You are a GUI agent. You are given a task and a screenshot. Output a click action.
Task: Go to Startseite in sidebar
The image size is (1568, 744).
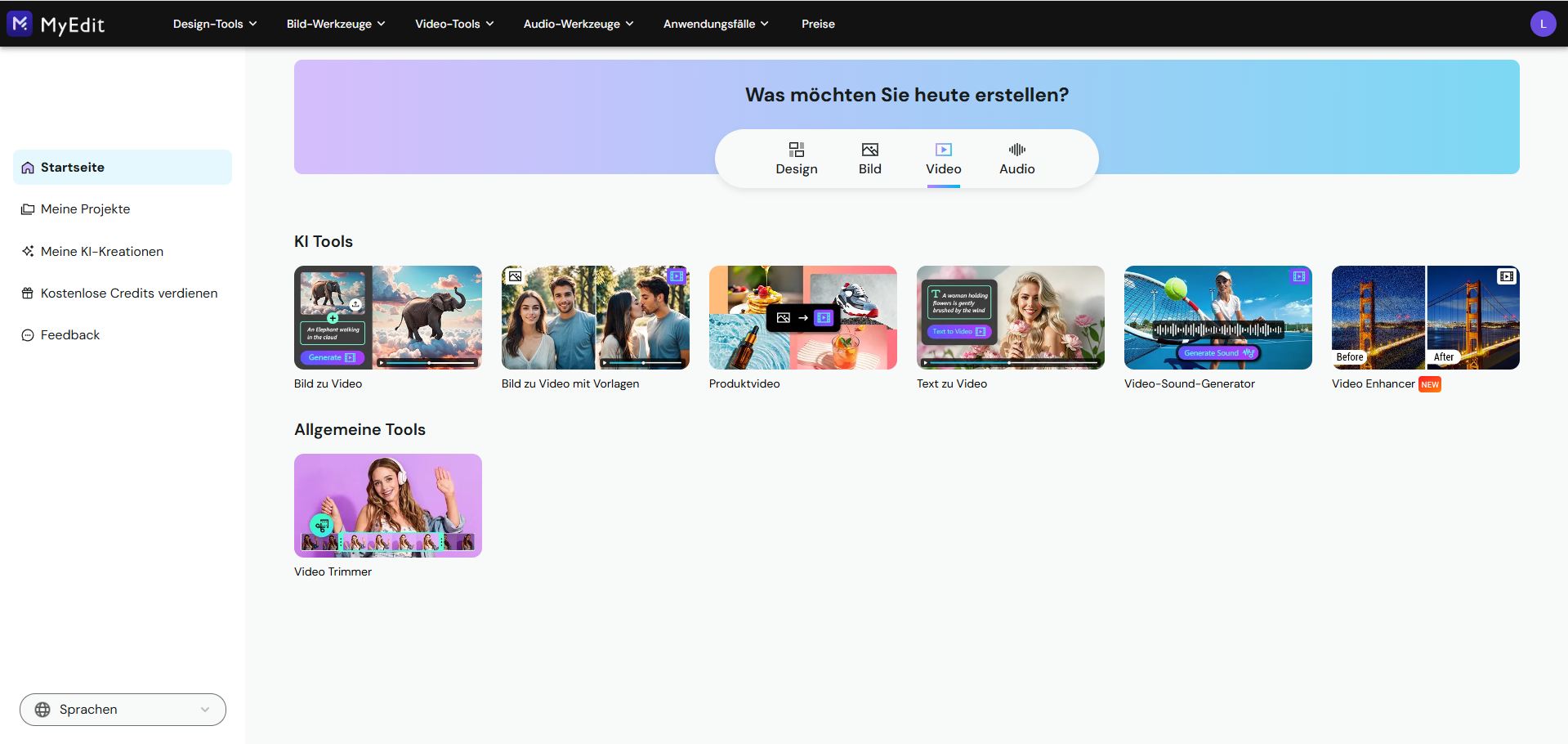coord(123,168)
